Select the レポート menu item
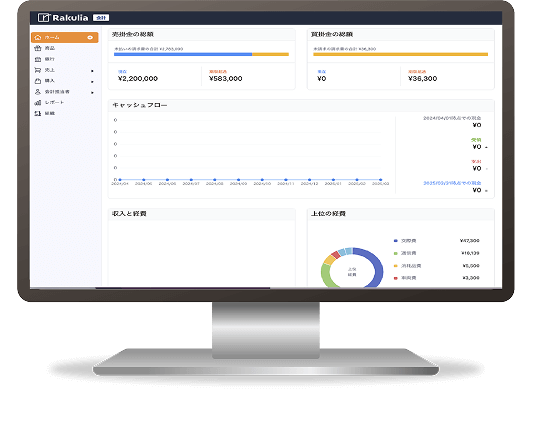Viewport: 533px width, 433px height. coord(66,102)
